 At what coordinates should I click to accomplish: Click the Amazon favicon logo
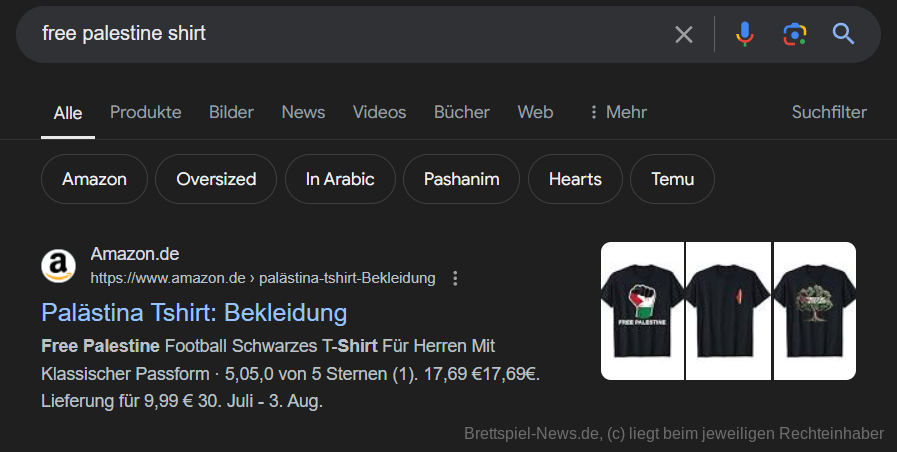coord(58,265)
